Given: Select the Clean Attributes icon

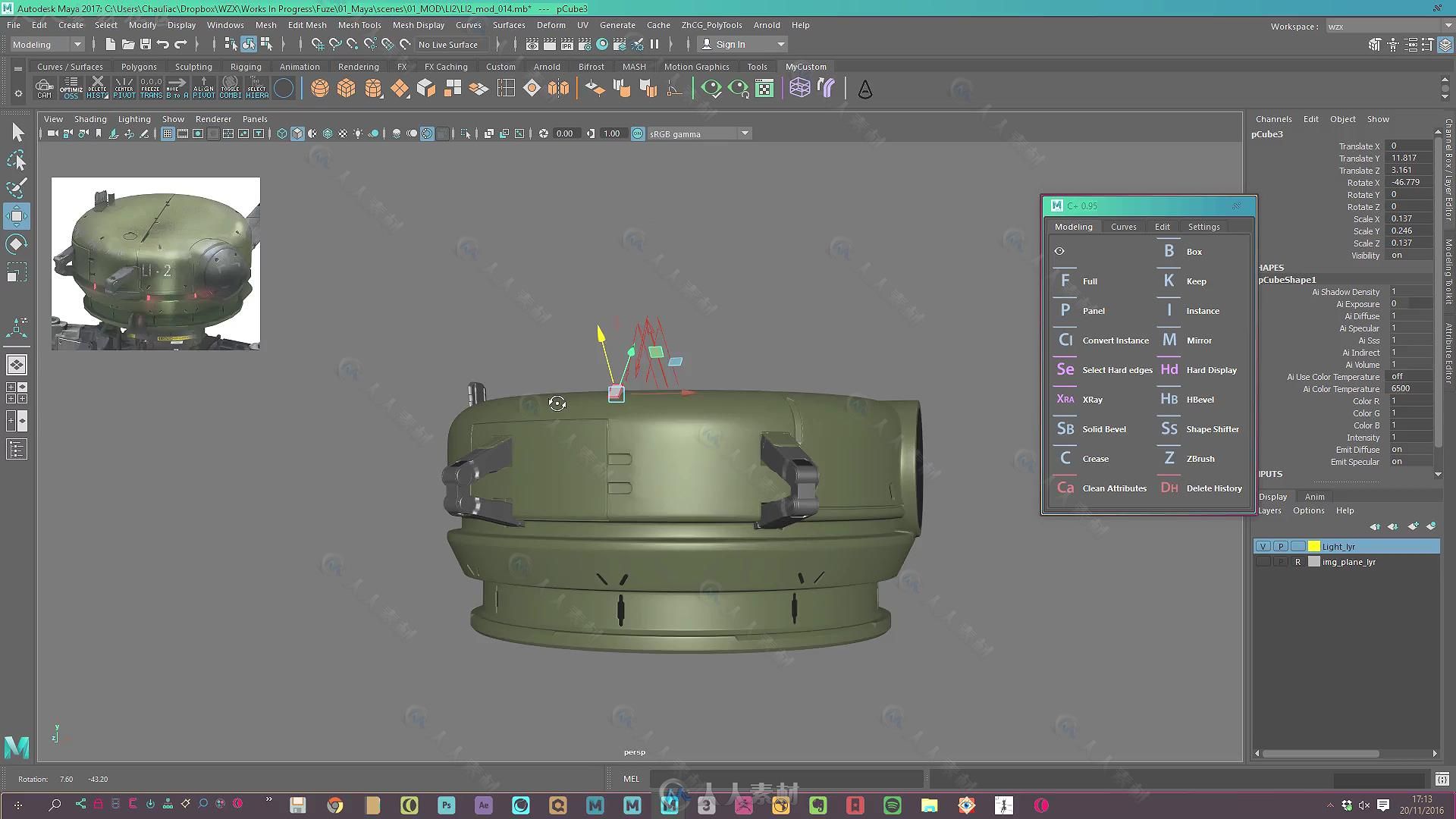Looking at the screenshot, I should (1066, 487).
